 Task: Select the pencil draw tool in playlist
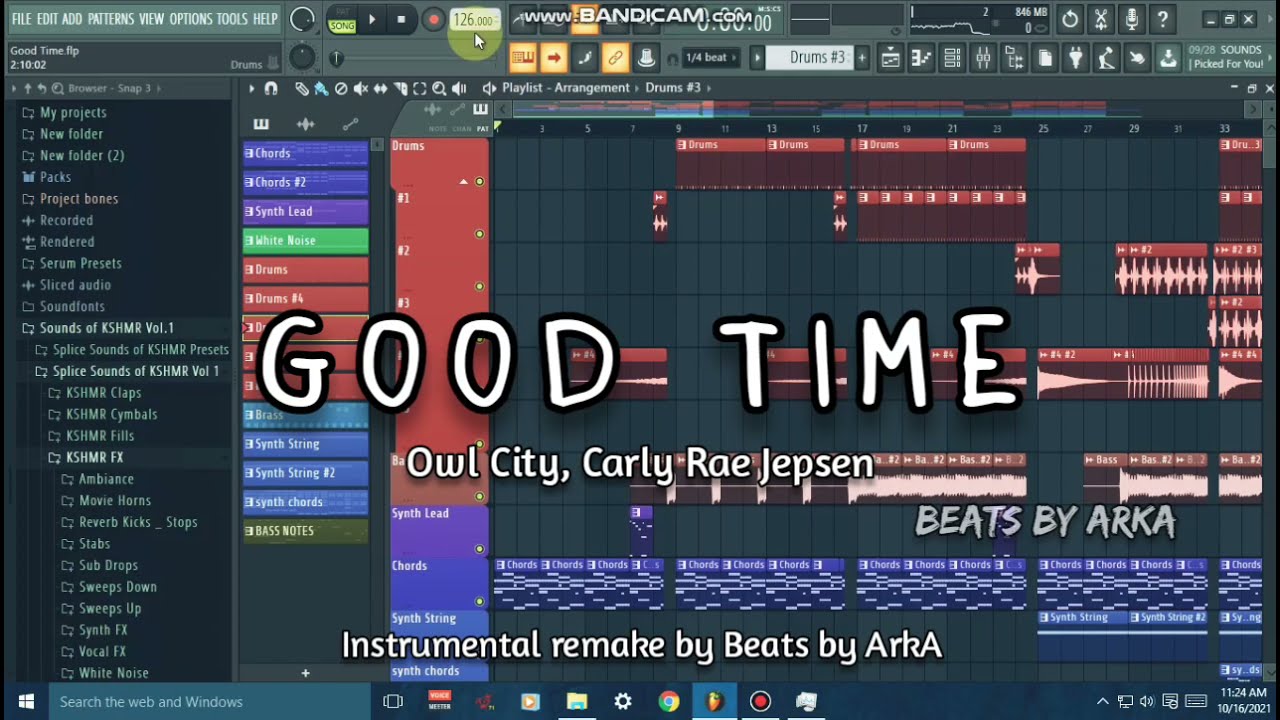(301, 88)
